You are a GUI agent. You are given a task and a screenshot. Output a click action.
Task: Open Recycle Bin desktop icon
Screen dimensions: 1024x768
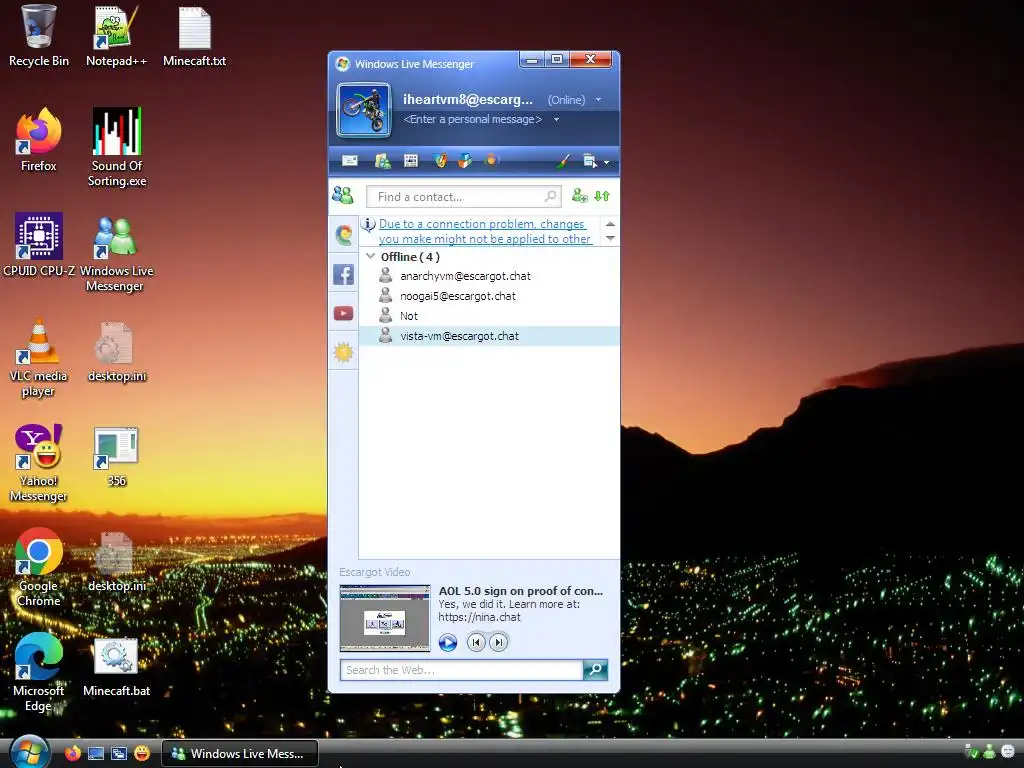point(39,36)
